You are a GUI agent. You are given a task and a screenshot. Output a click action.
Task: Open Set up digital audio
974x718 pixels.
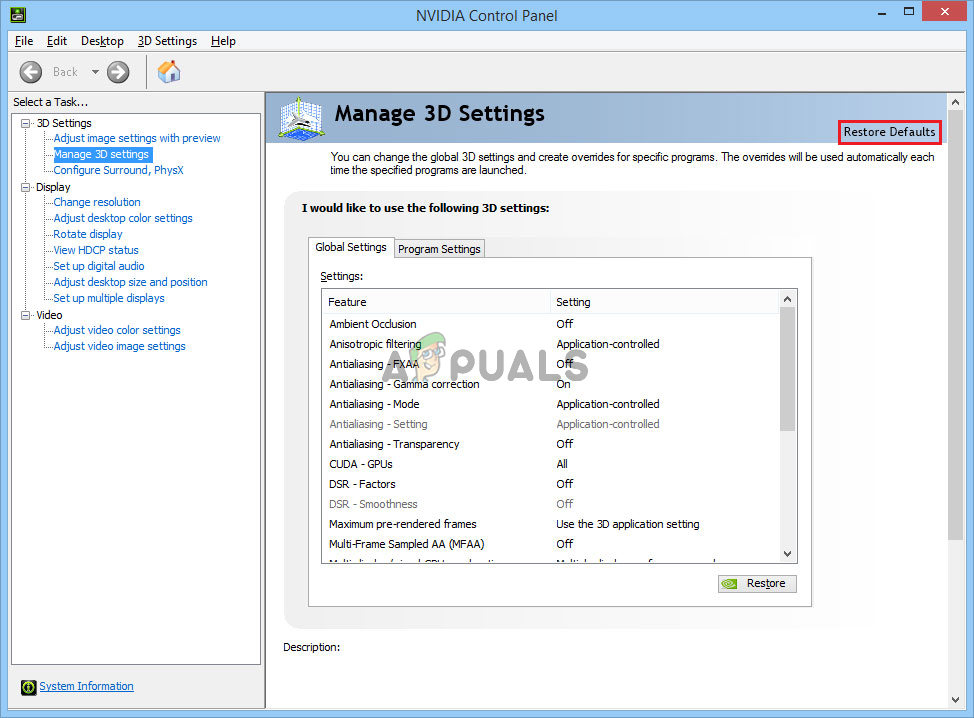[x=99, y=266]
